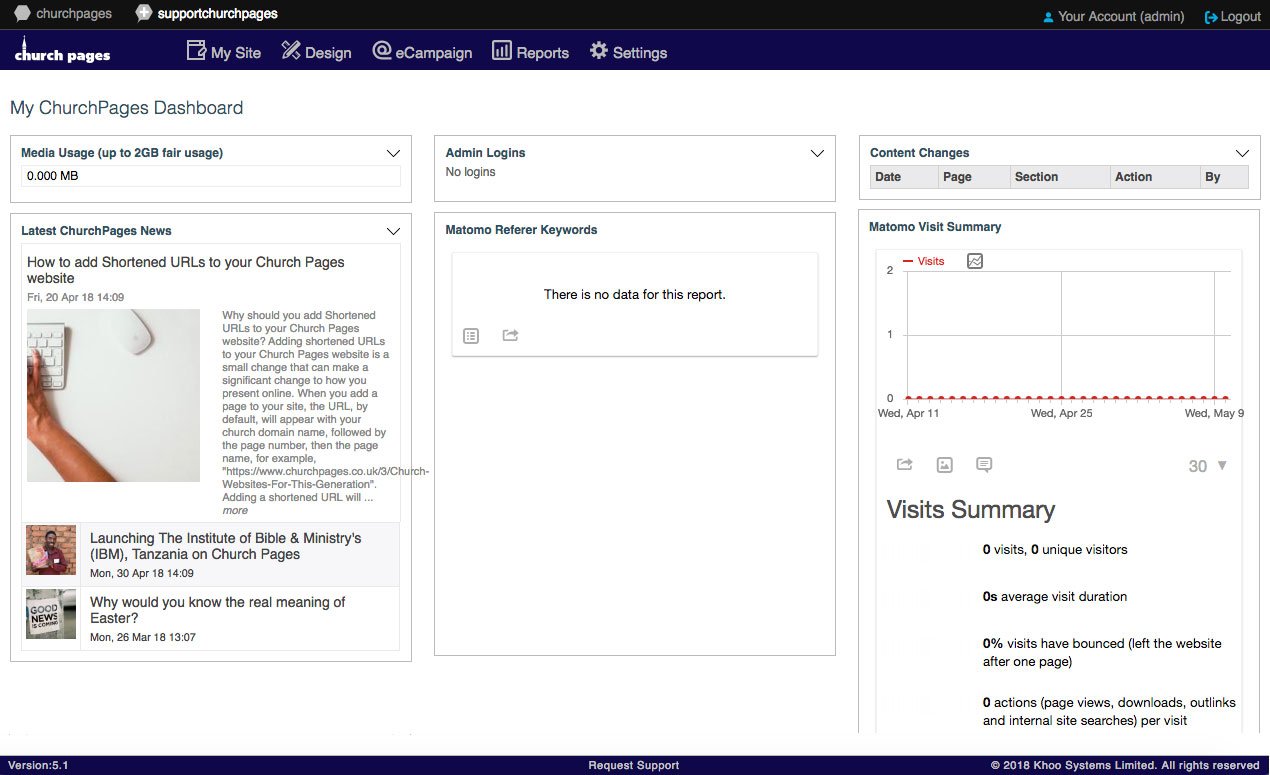Open the My Site menu
This screenshot has width=1270, height=775.
click(x=224, y=52)
